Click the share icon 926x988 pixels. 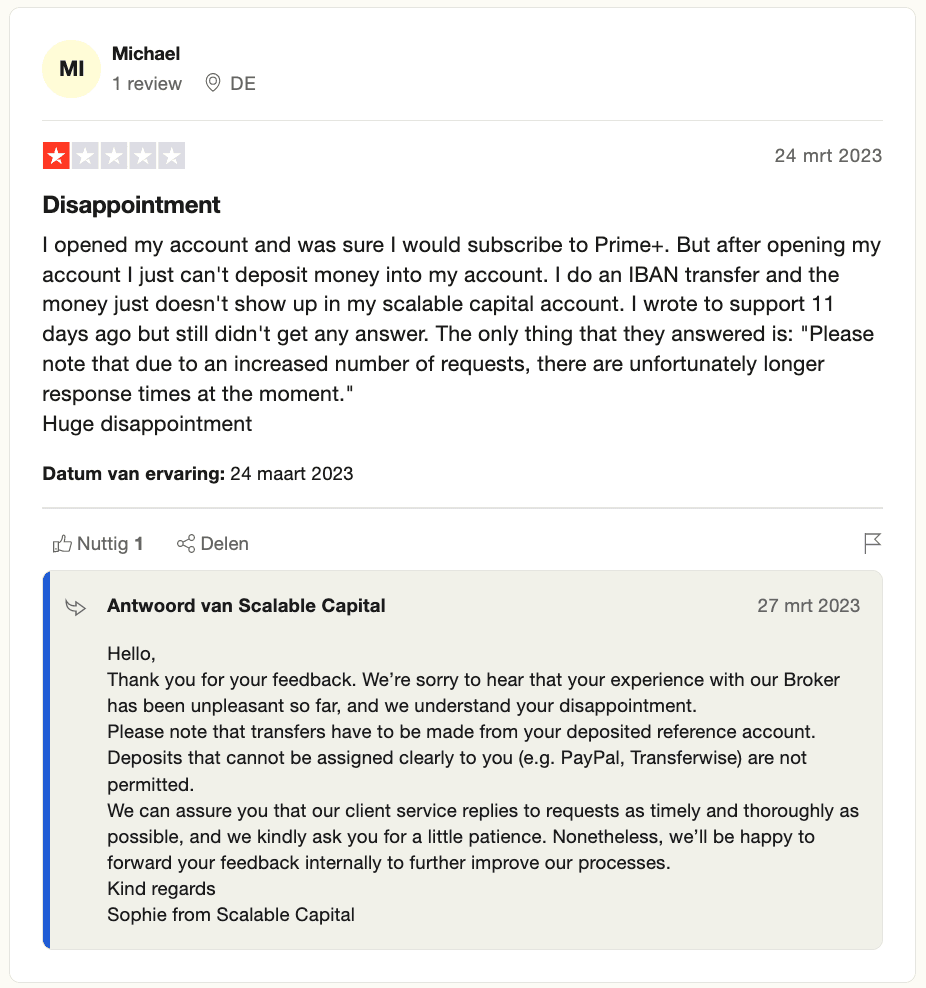click(185, 544)
